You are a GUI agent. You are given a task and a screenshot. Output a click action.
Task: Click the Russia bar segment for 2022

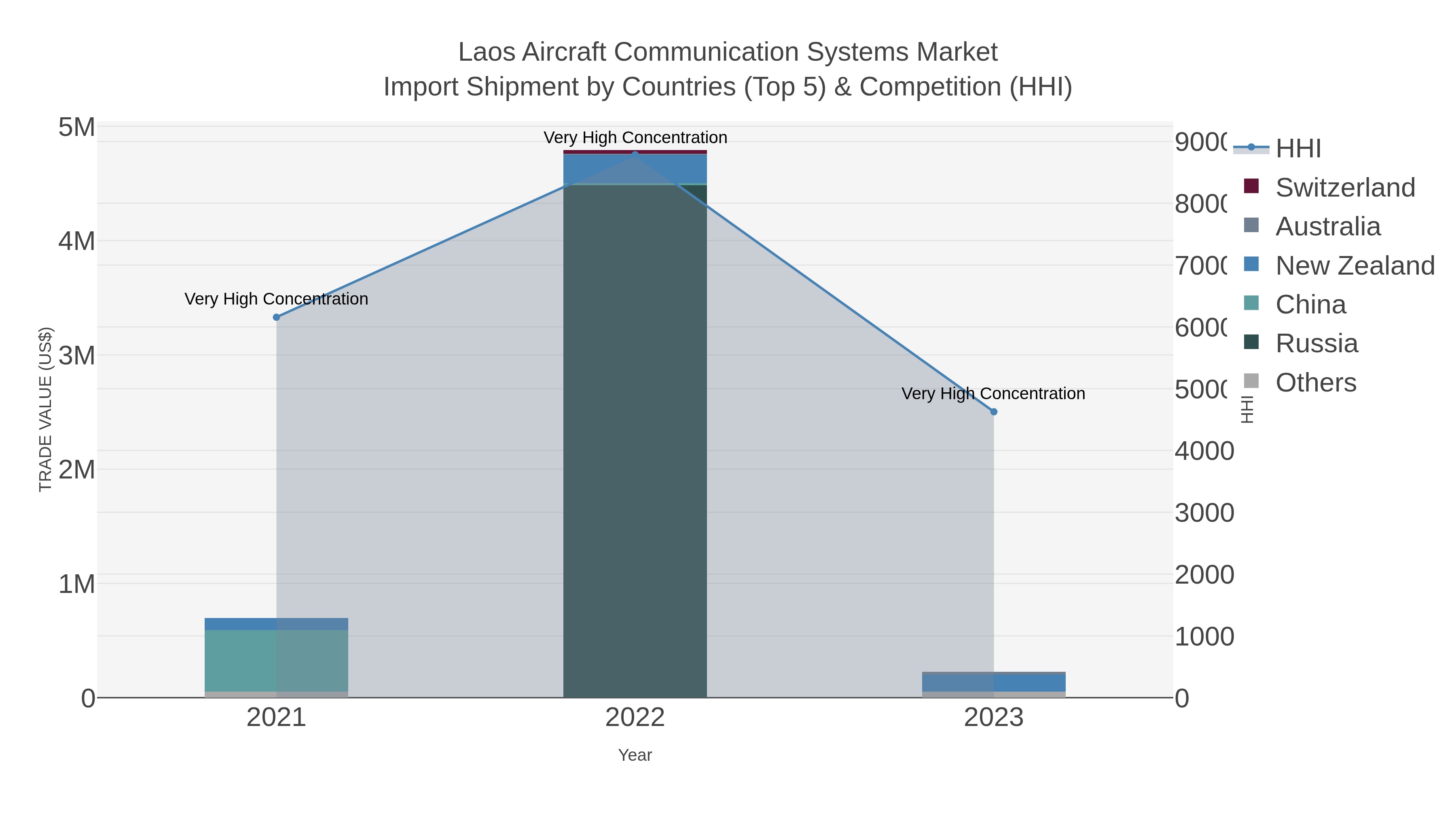(x=635, y=441)
